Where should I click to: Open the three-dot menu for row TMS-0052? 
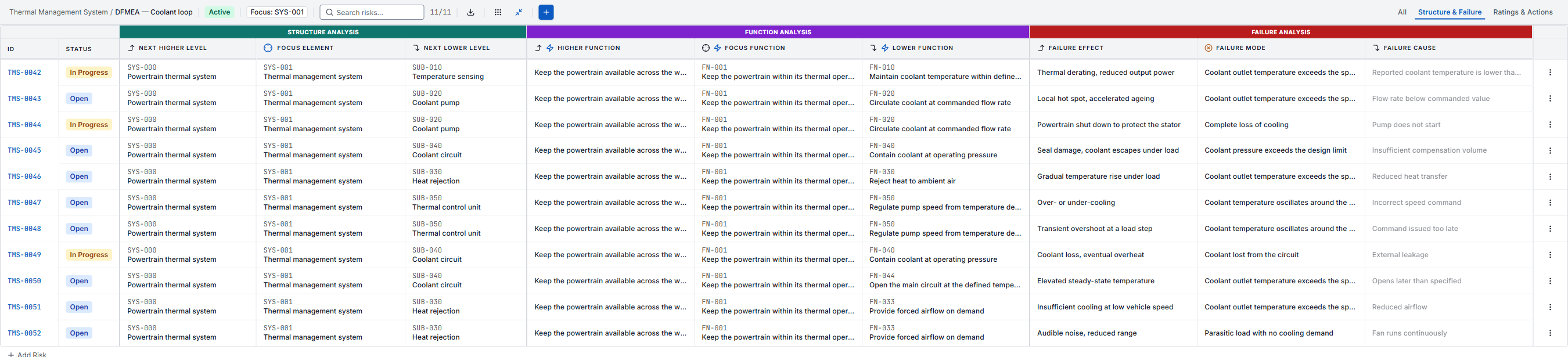tap(1550, 333)
